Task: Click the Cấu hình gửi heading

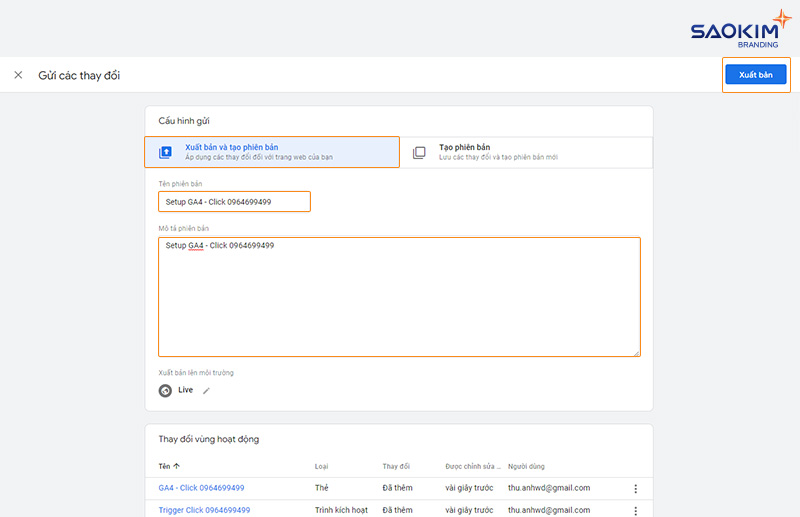Action: [x=184, y=121]
